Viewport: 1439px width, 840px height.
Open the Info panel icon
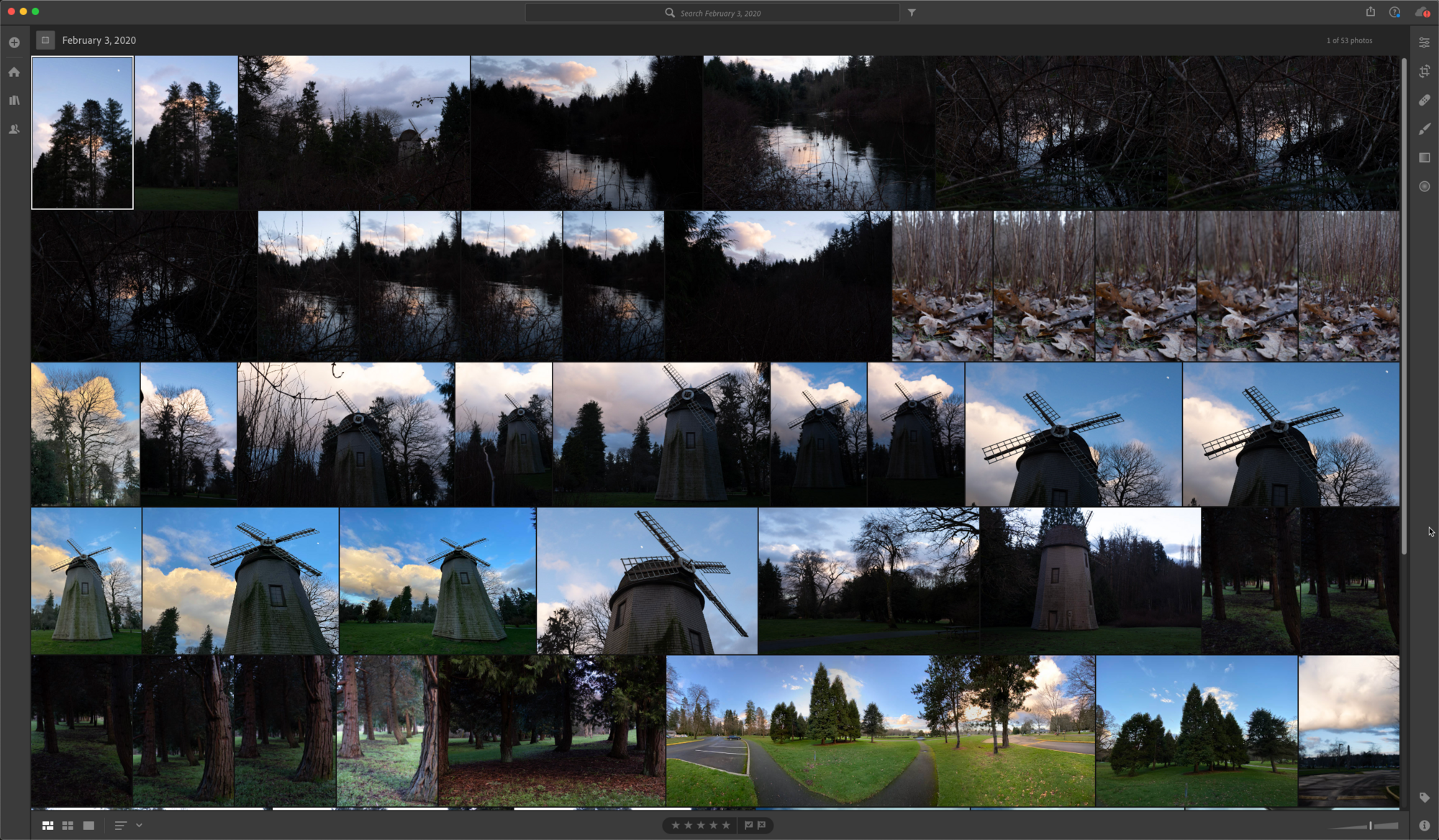point(1424,826)
